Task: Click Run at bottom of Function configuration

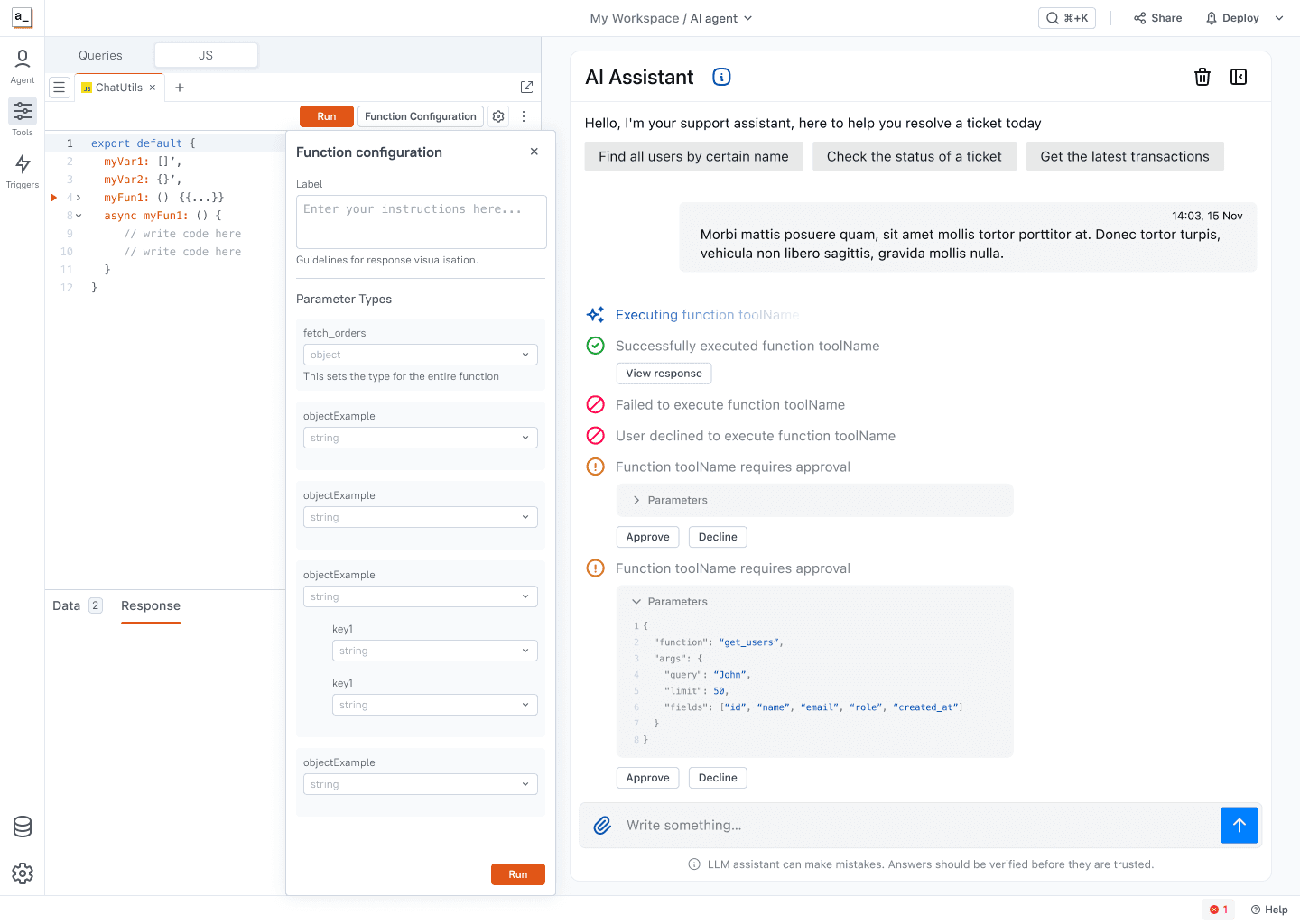Action: coord(518,874)
